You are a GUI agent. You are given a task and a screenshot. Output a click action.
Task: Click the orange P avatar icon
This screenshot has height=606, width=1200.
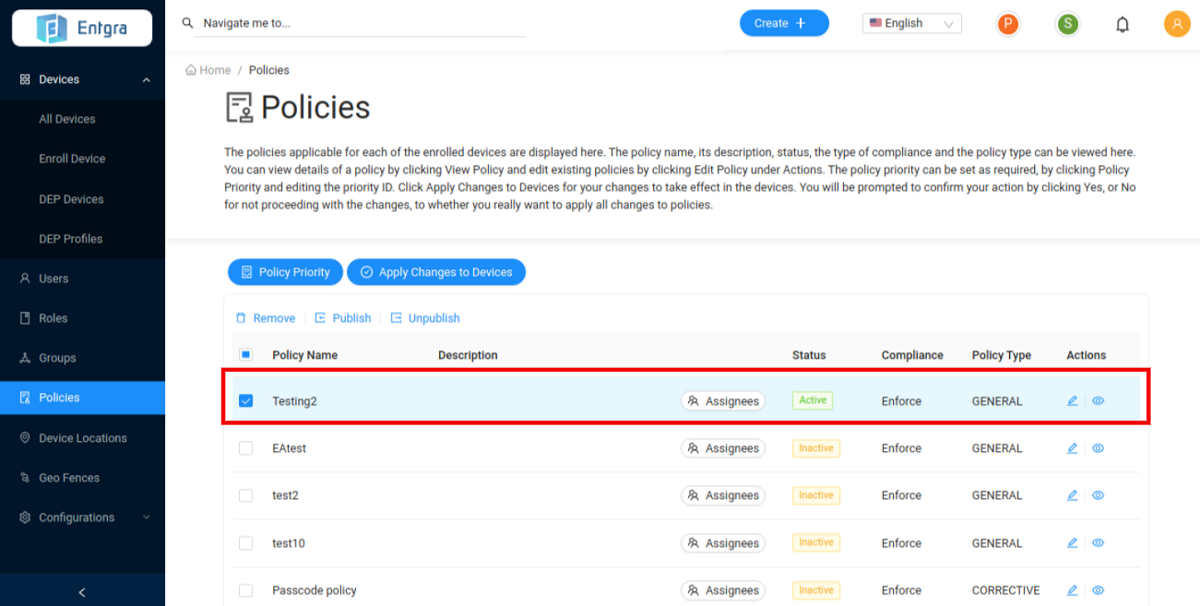[1008, 24]
